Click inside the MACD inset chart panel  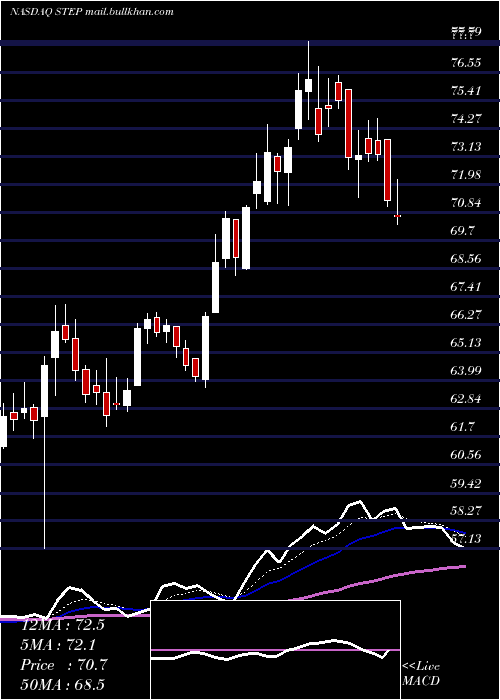275,650
